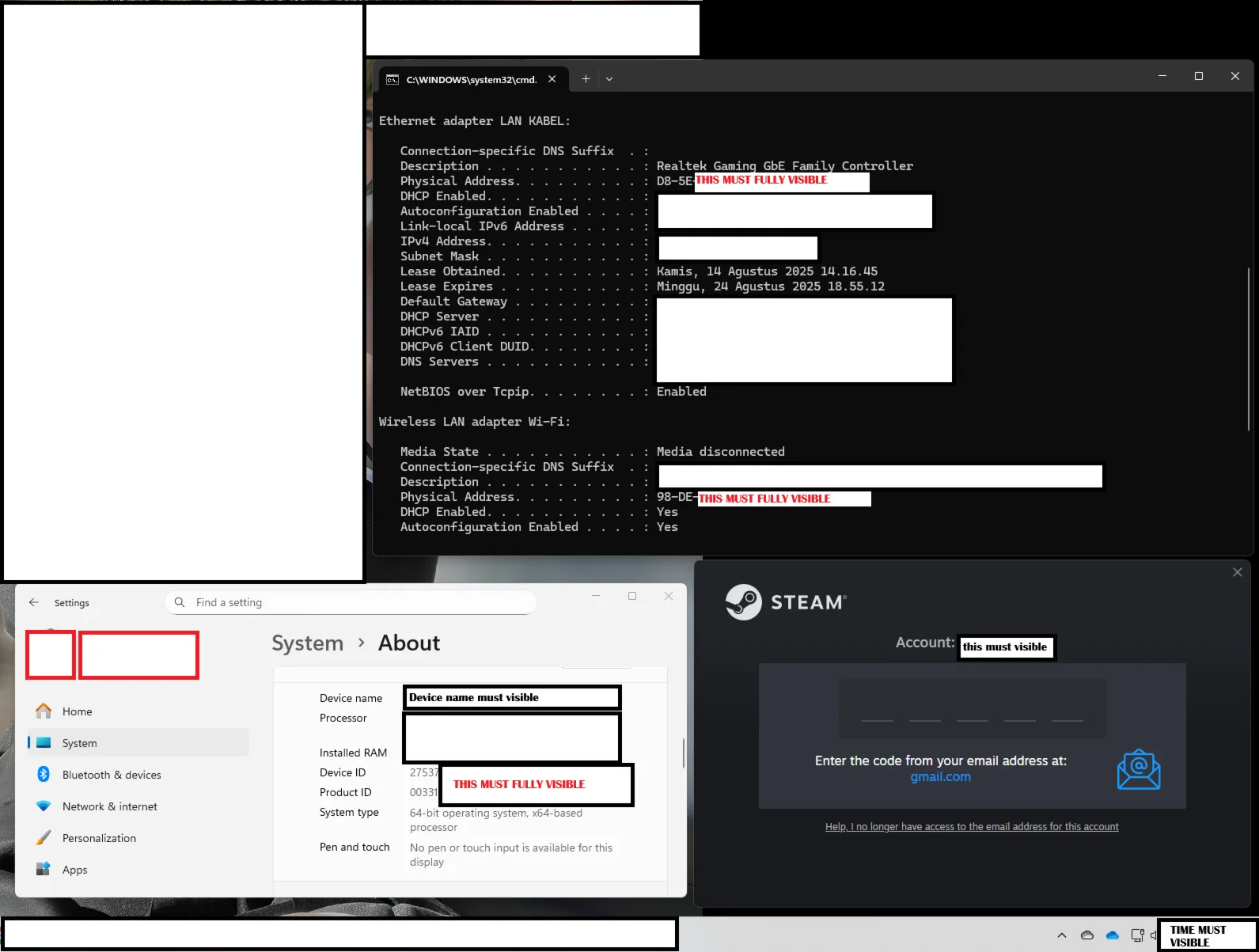Image resolution: width=1259 pixels, height=952 pixels.
Task: Click the Steam code entry field
Action: coord(973,708)
